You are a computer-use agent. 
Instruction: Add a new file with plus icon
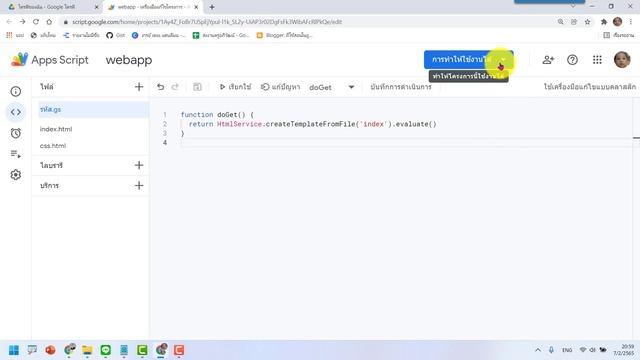(139, 87)
